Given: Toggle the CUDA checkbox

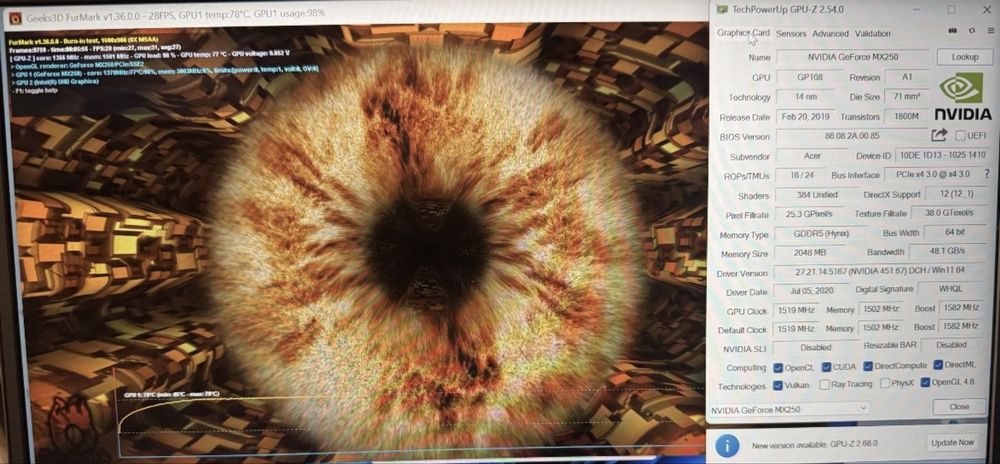Looking at the screenshot, I should tap(826, 366).
